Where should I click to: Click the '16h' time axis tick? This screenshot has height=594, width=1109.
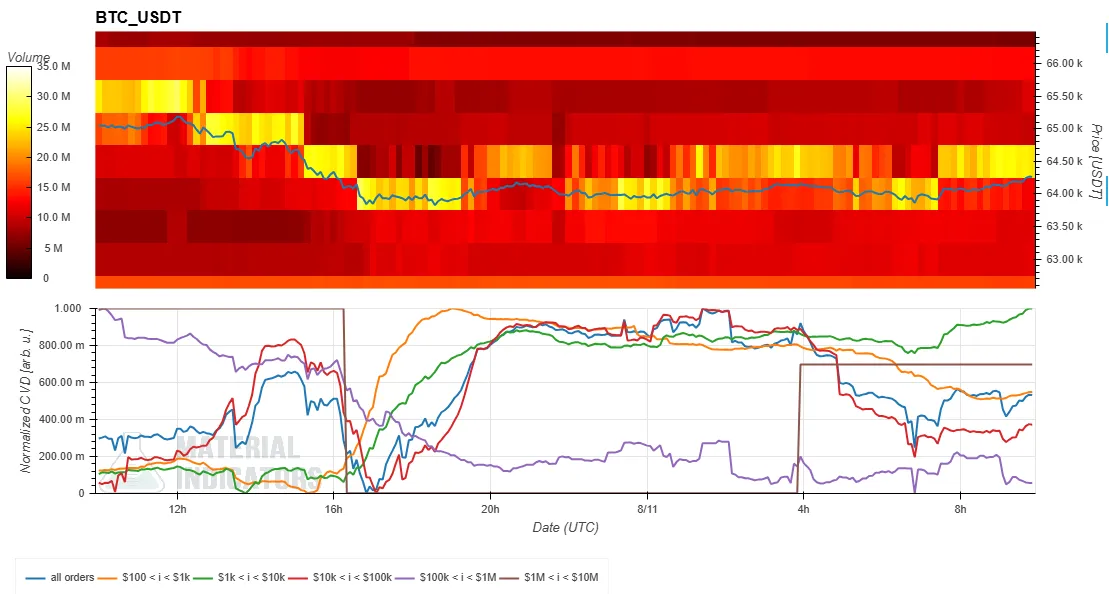(334, 508)
